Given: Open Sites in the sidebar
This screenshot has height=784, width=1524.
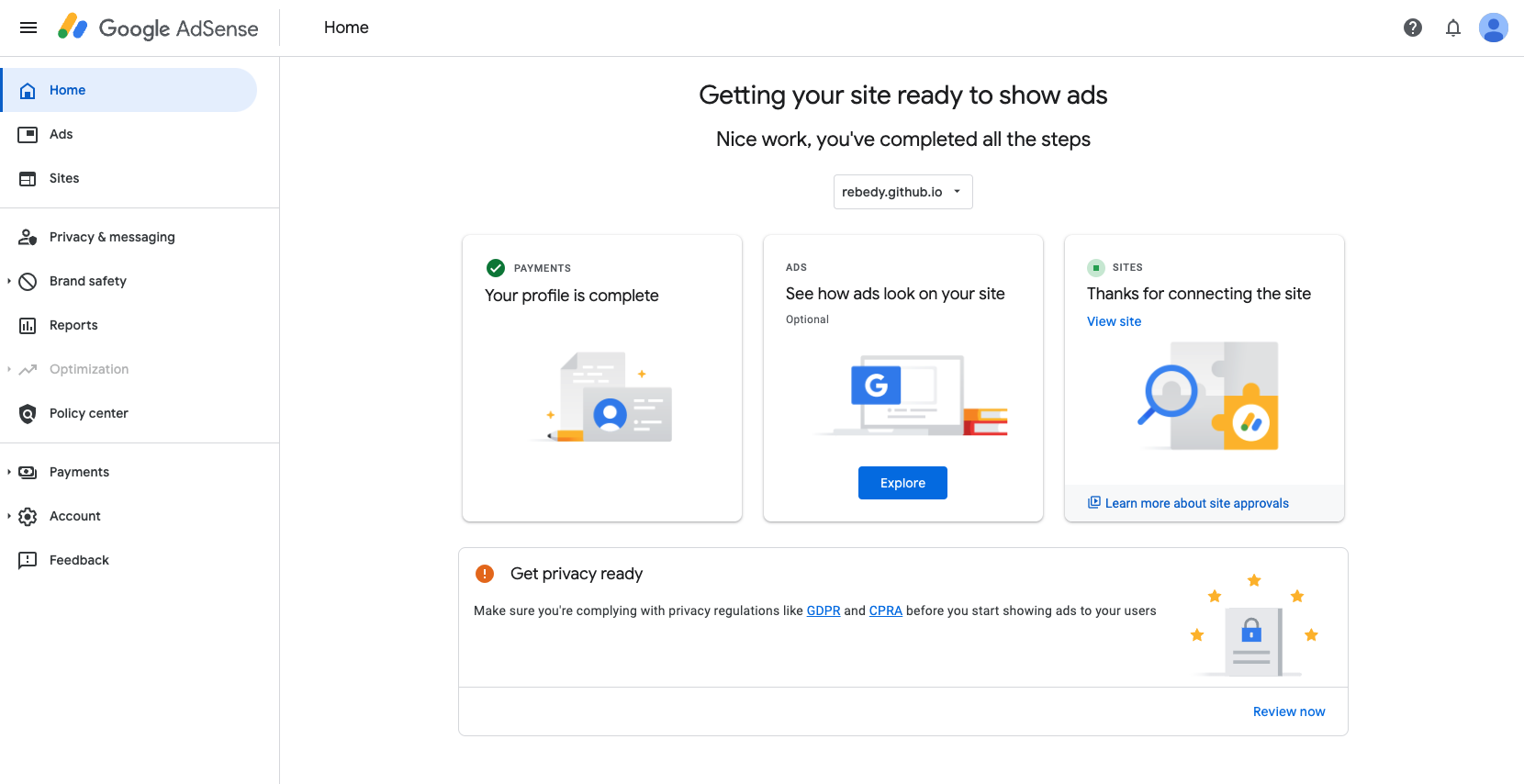Looking at the screenshot, I should (129, 178).
